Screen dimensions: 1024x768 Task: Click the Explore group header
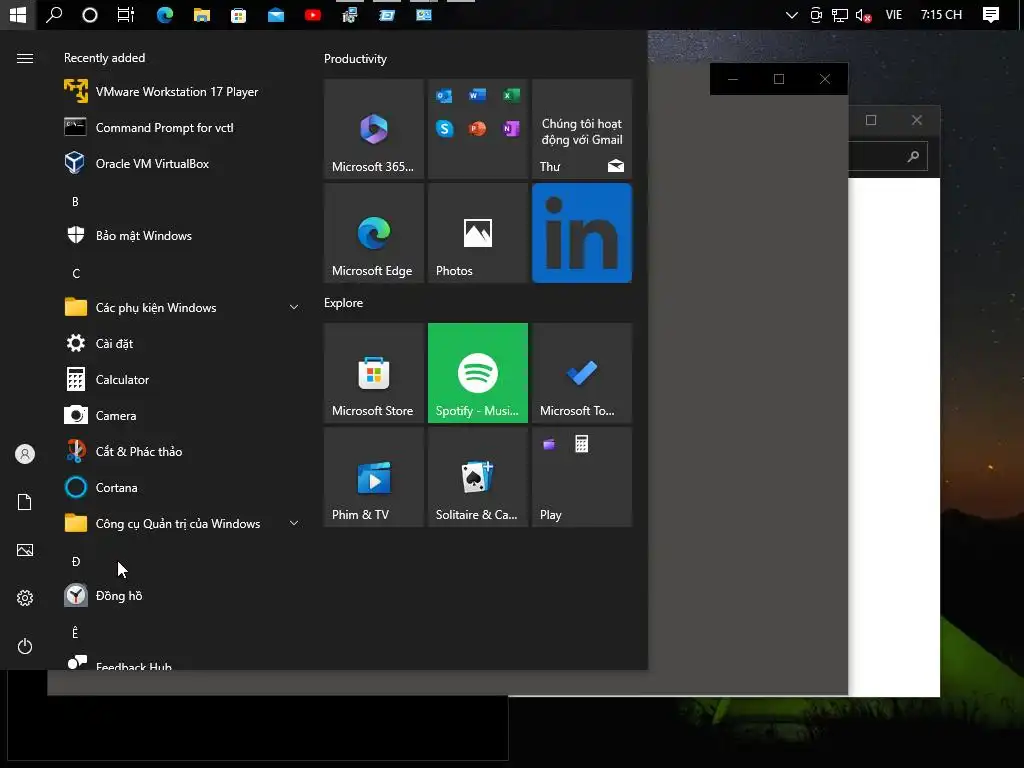point(344,303)
